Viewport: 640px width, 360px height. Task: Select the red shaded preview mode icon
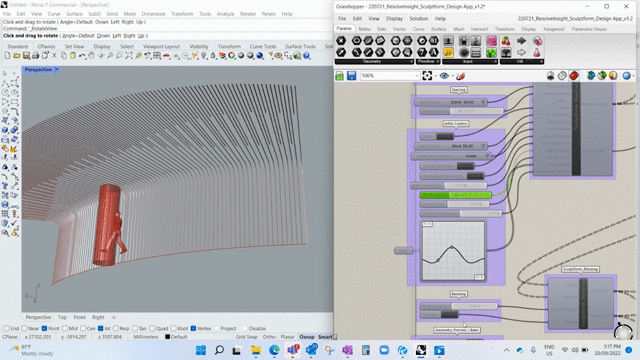pyautogui.click(x=574, y=76)
